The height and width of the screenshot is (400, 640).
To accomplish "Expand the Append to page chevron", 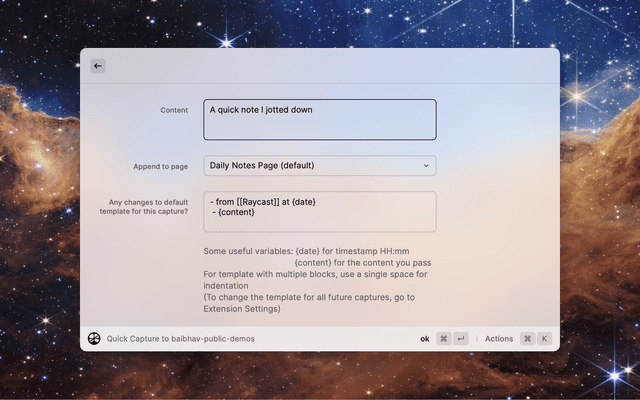I will [x=426, y=166].
